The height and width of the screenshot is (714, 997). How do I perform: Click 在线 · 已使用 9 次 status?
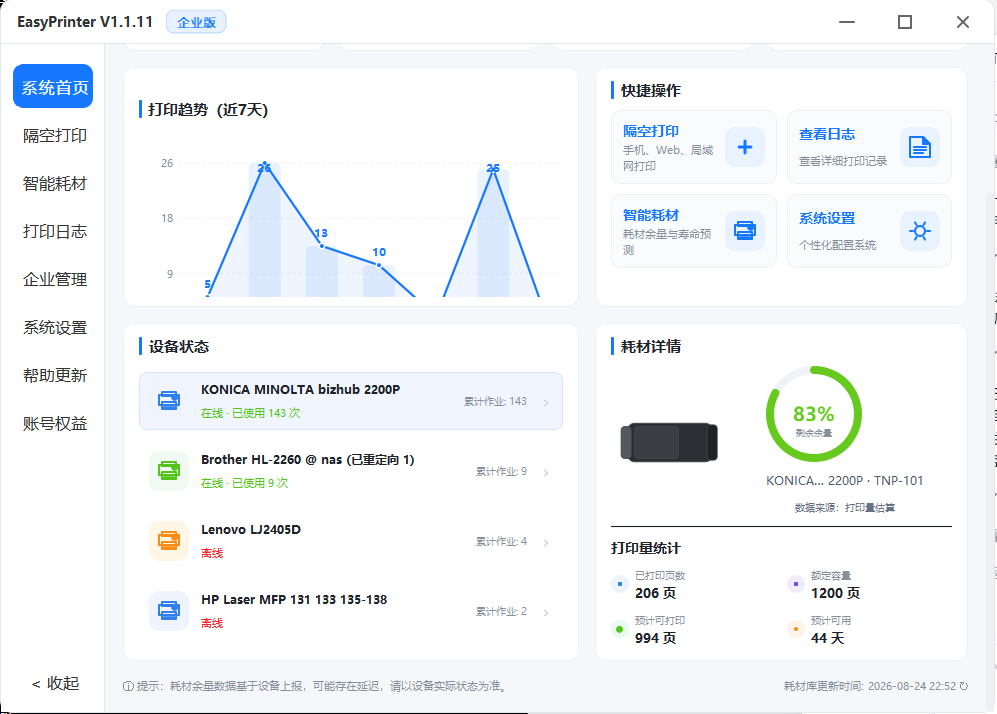pyautogui.click(x=244, y=483)
